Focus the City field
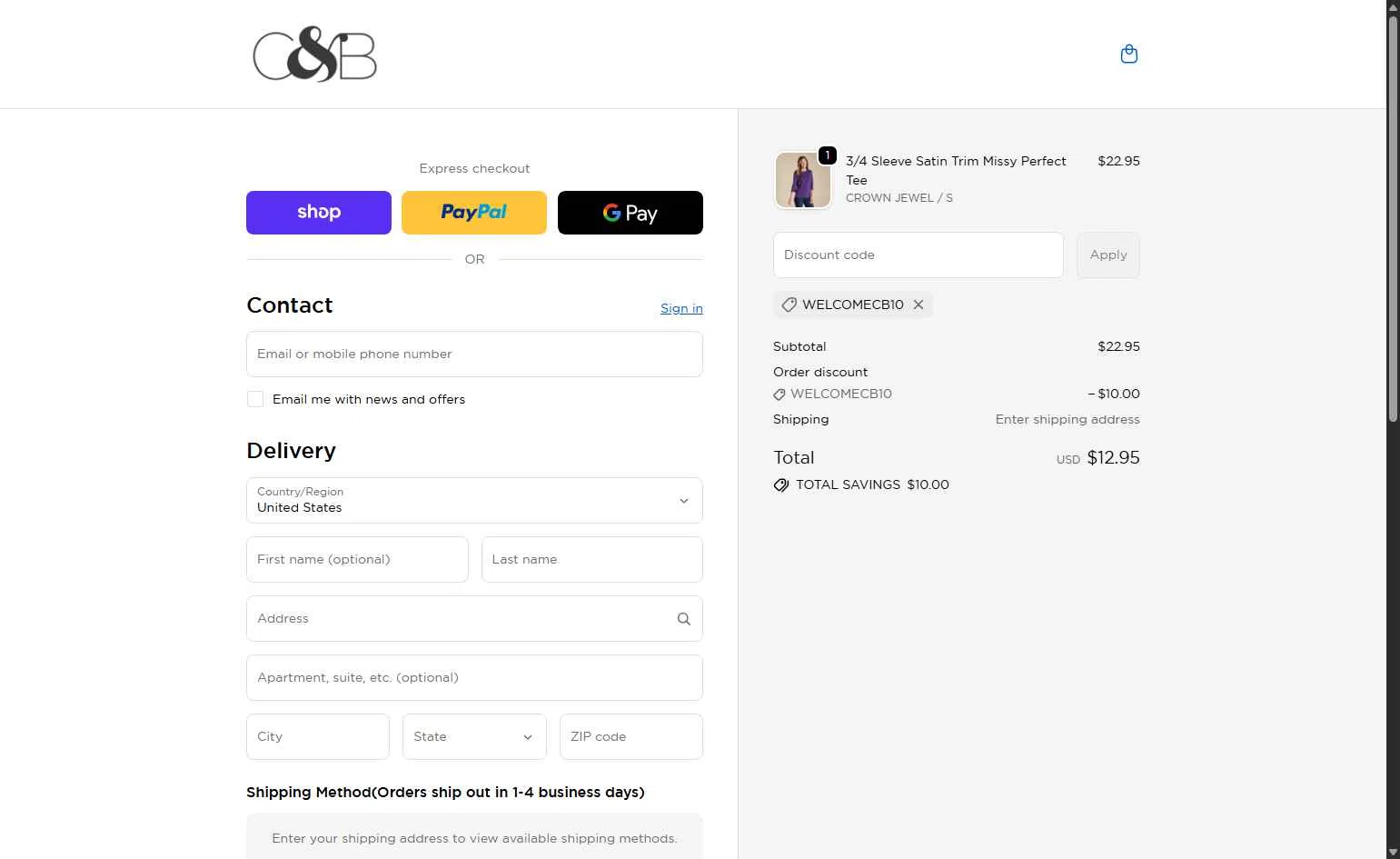The width and height of the screenshot is (1400, 859). coord(318,737)
